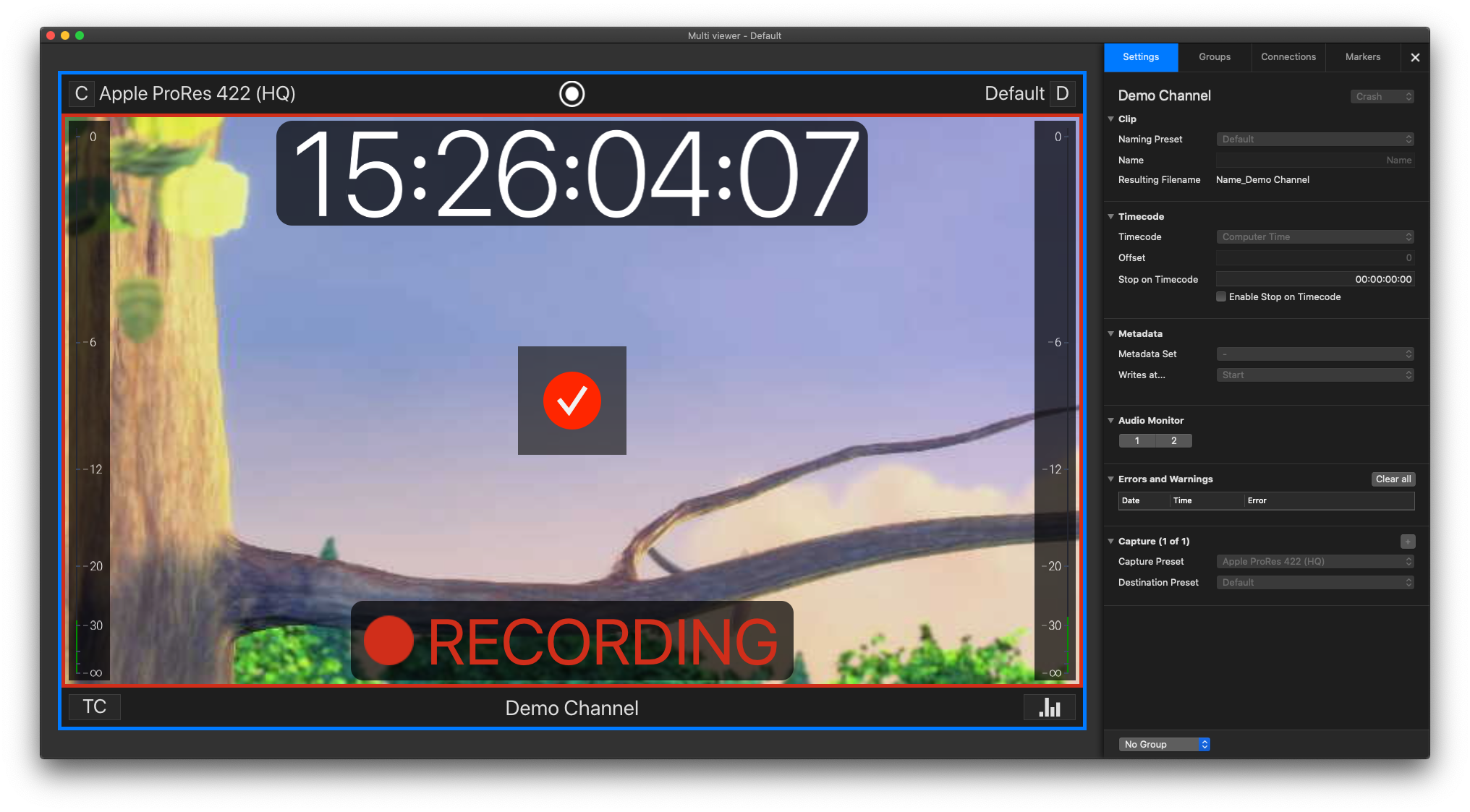Click the Demo Channel panel heading

(1164, 96)
